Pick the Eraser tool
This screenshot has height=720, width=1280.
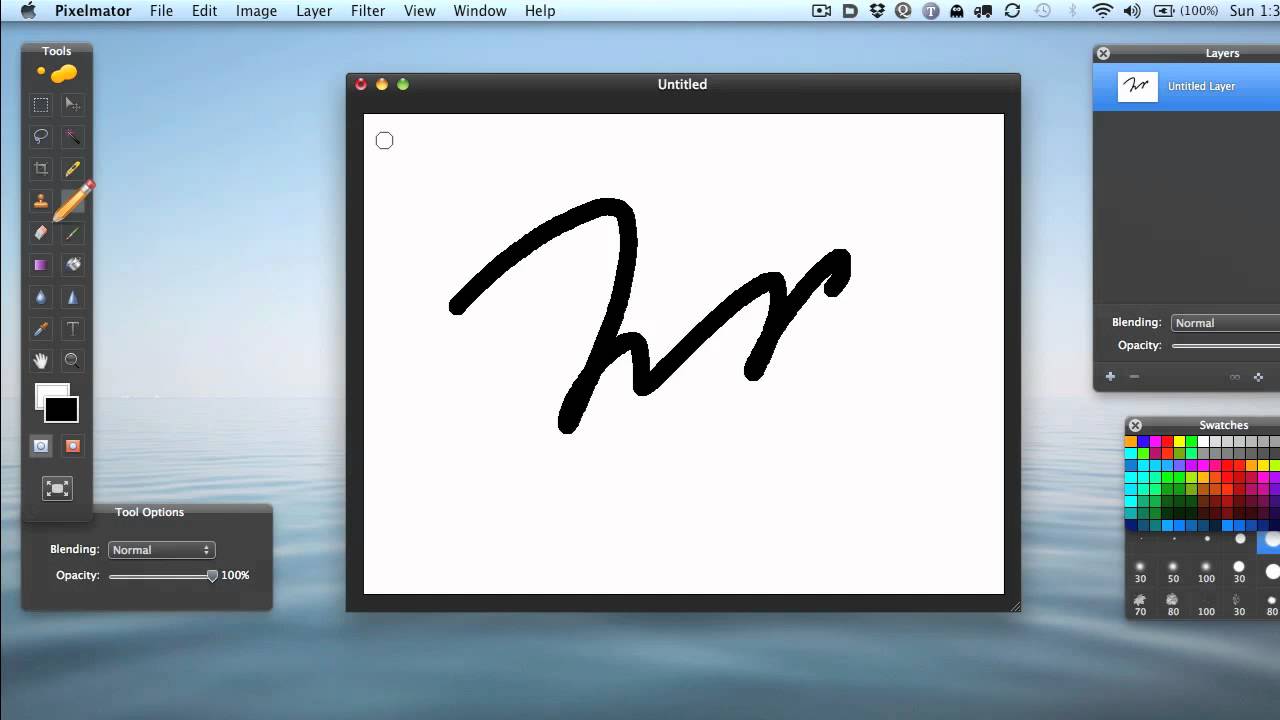tap(41, 233)
